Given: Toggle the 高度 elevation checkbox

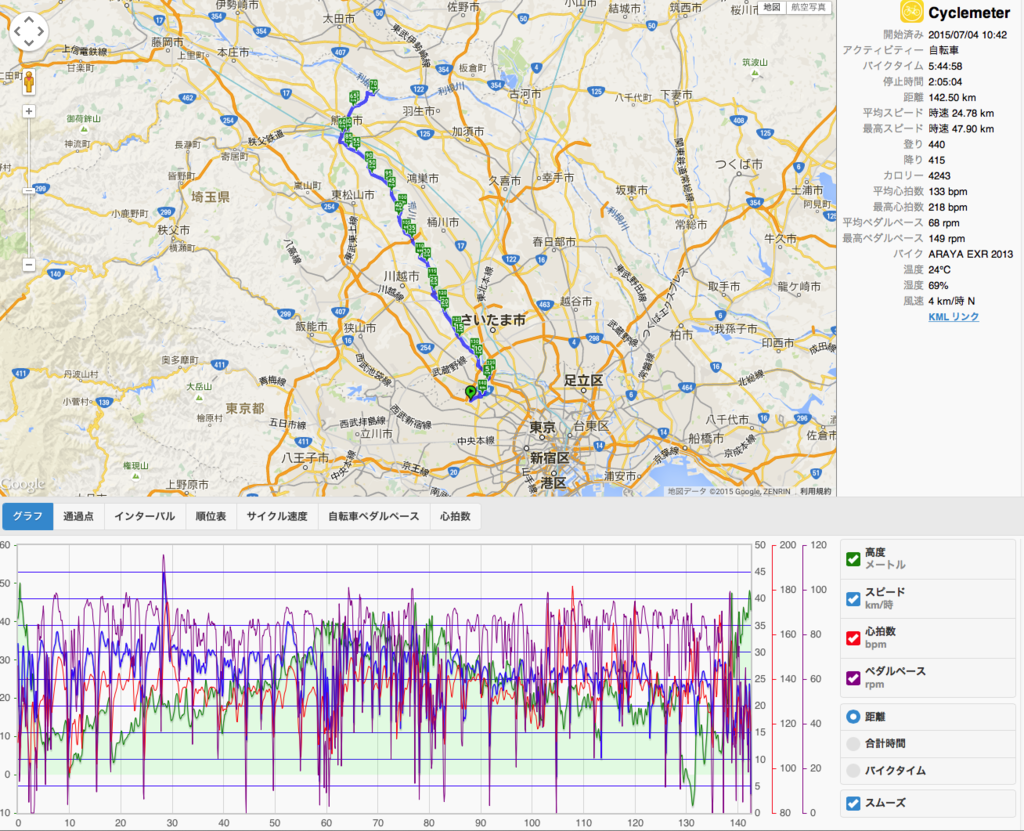Looking at the screenshot, I should (853, 559).
